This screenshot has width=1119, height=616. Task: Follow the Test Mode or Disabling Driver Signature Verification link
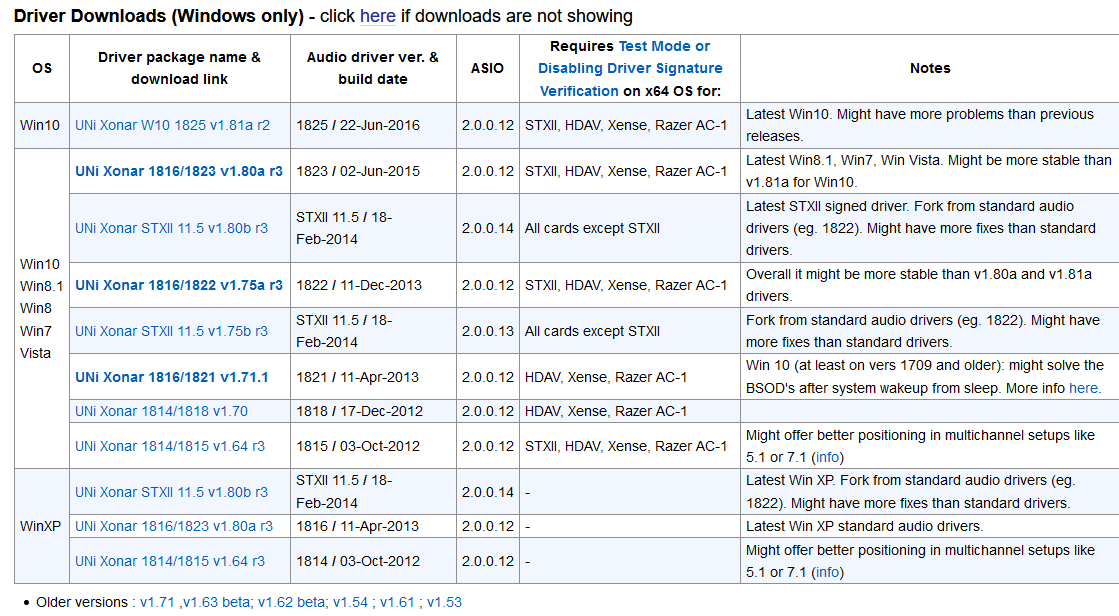(x=629, y=69)
